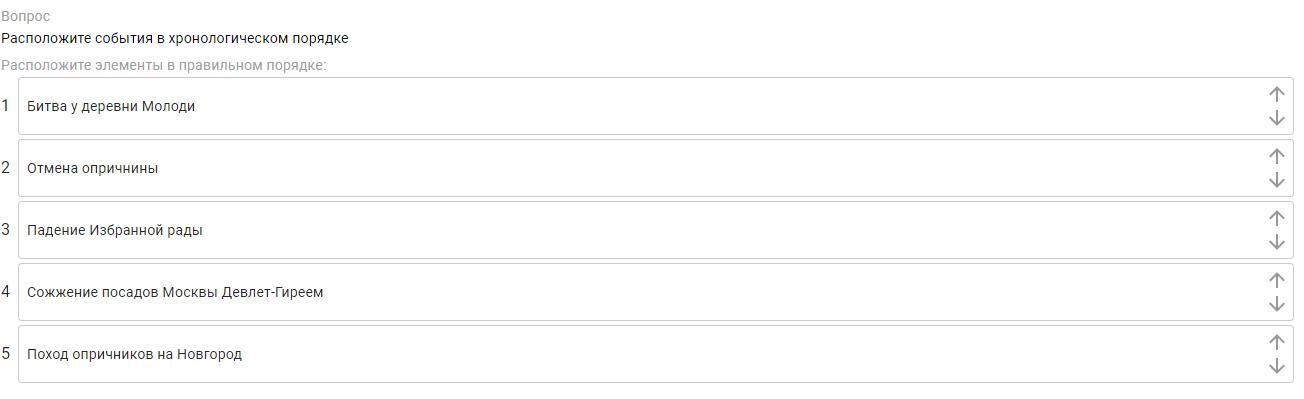Click the question text about chronological order

point(175,38)
